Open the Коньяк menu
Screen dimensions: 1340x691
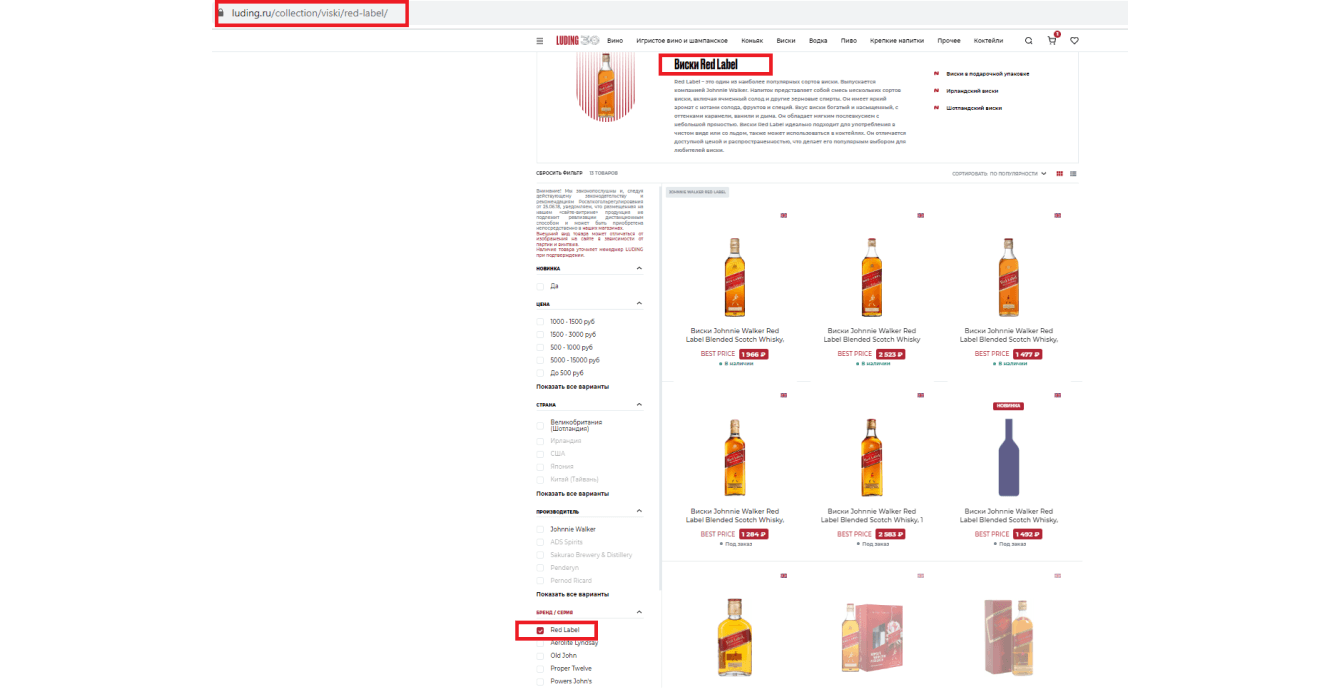coord(752,41)
